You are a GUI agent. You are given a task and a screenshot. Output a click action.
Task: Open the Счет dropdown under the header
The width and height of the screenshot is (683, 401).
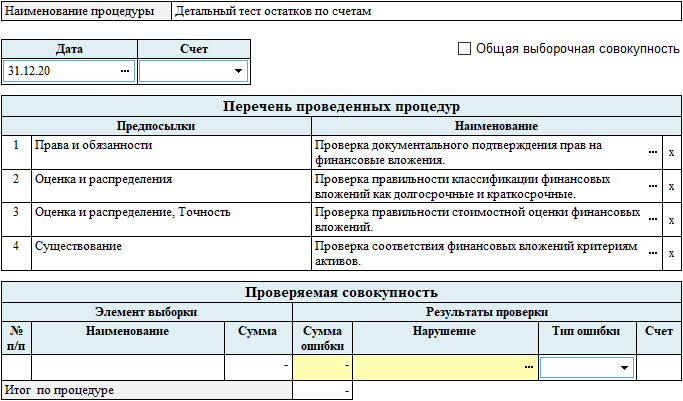point(238,71)
